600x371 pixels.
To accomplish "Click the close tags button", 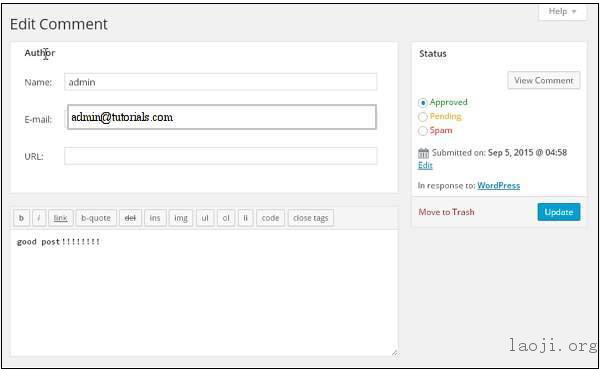I will pos(311,218).
